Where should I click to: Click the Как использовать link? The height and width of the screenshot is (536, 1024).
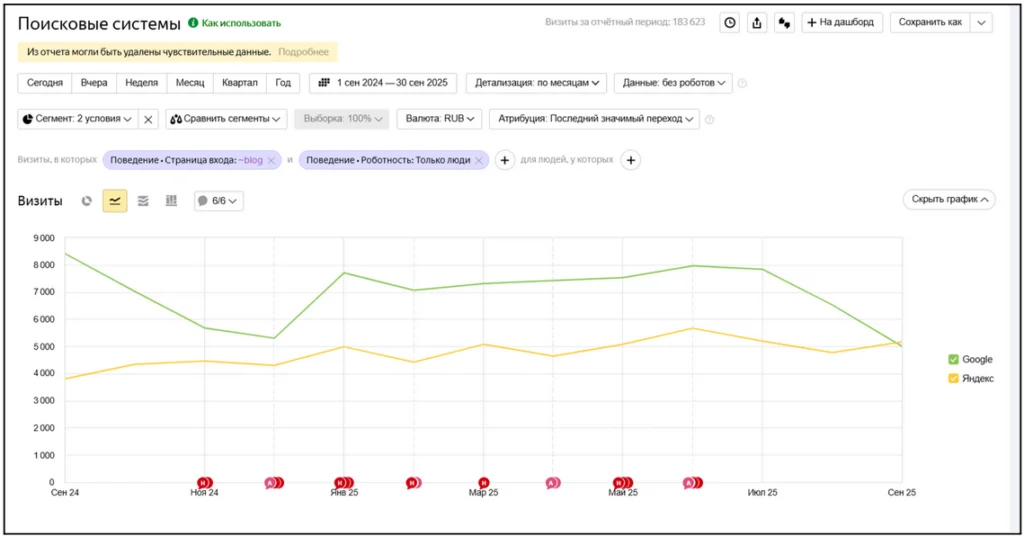[x=241, y=23]
